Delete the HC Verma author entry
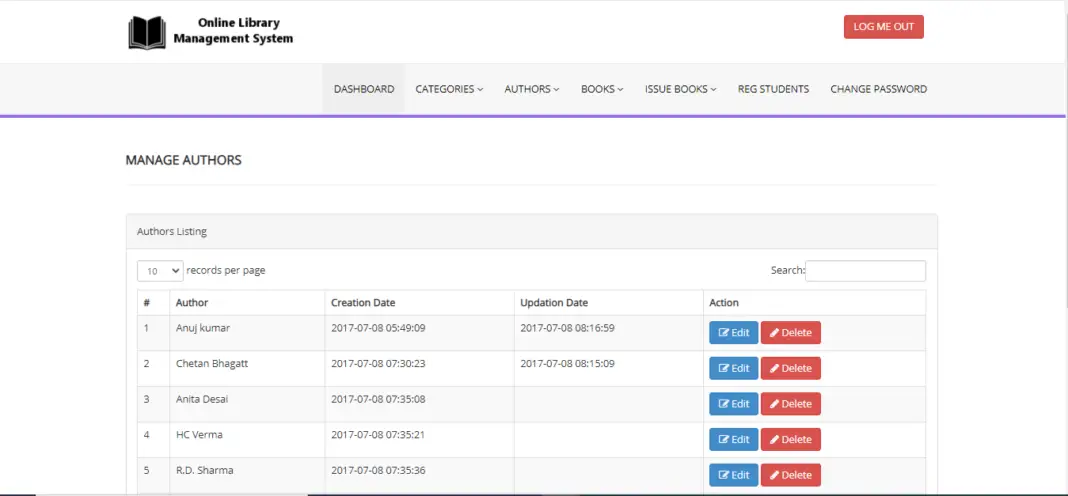 click(790, 439)
